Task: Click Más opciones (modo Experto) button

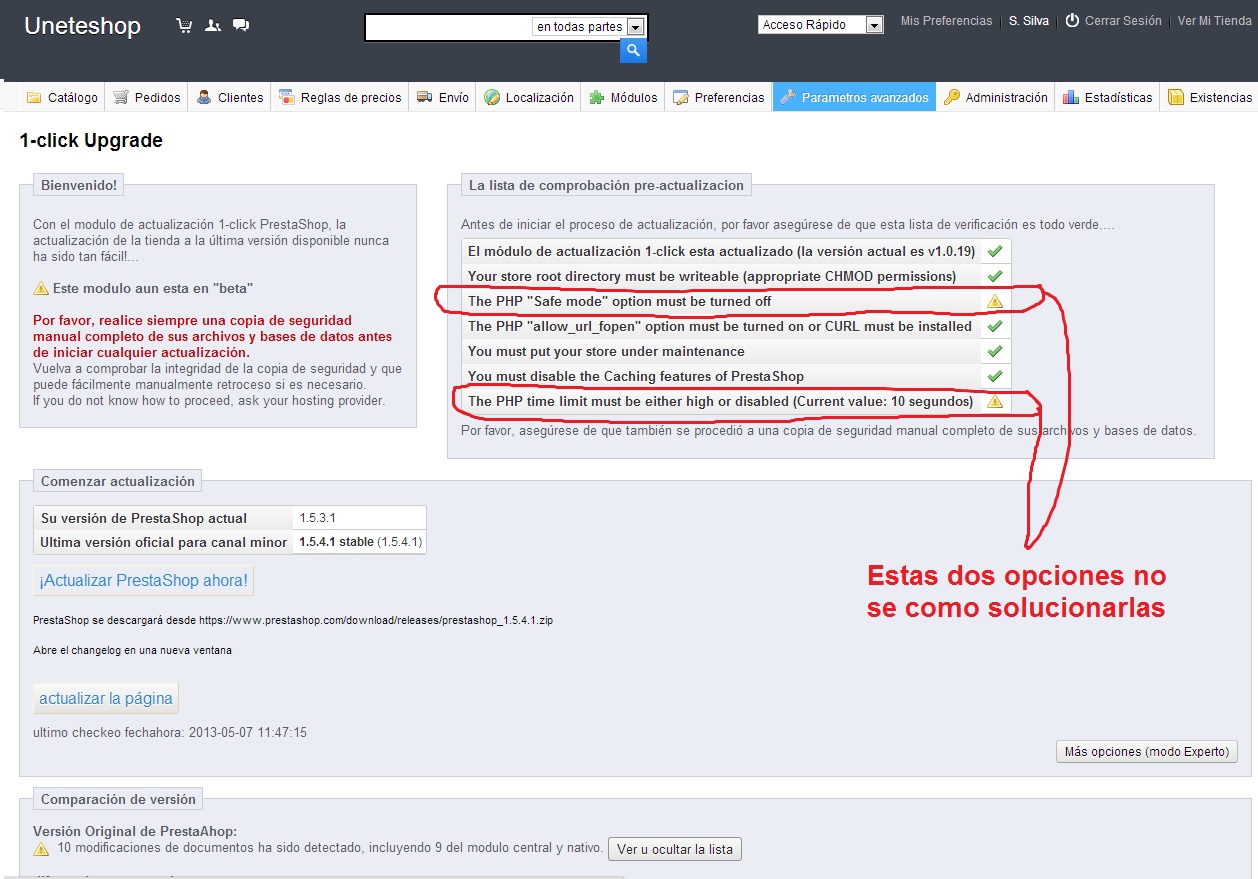Action: tap(1147, 752)
